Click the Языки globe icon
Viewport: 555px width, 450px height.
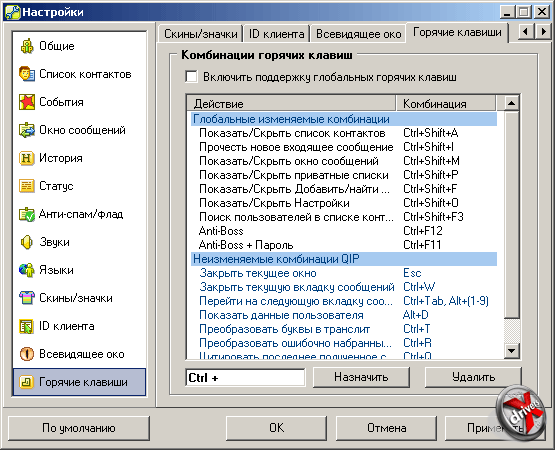pos(27,270)
